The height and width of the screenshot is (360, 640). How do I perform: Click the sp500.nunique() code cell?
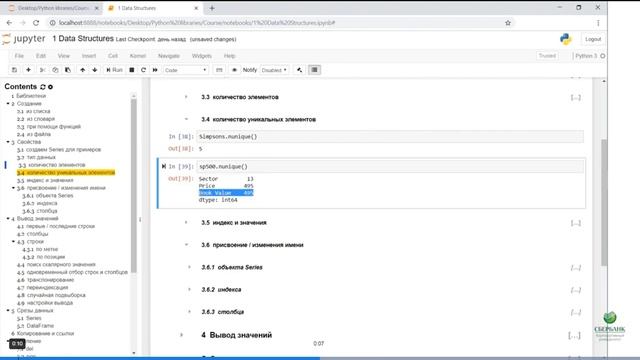(x=391, y=167)
